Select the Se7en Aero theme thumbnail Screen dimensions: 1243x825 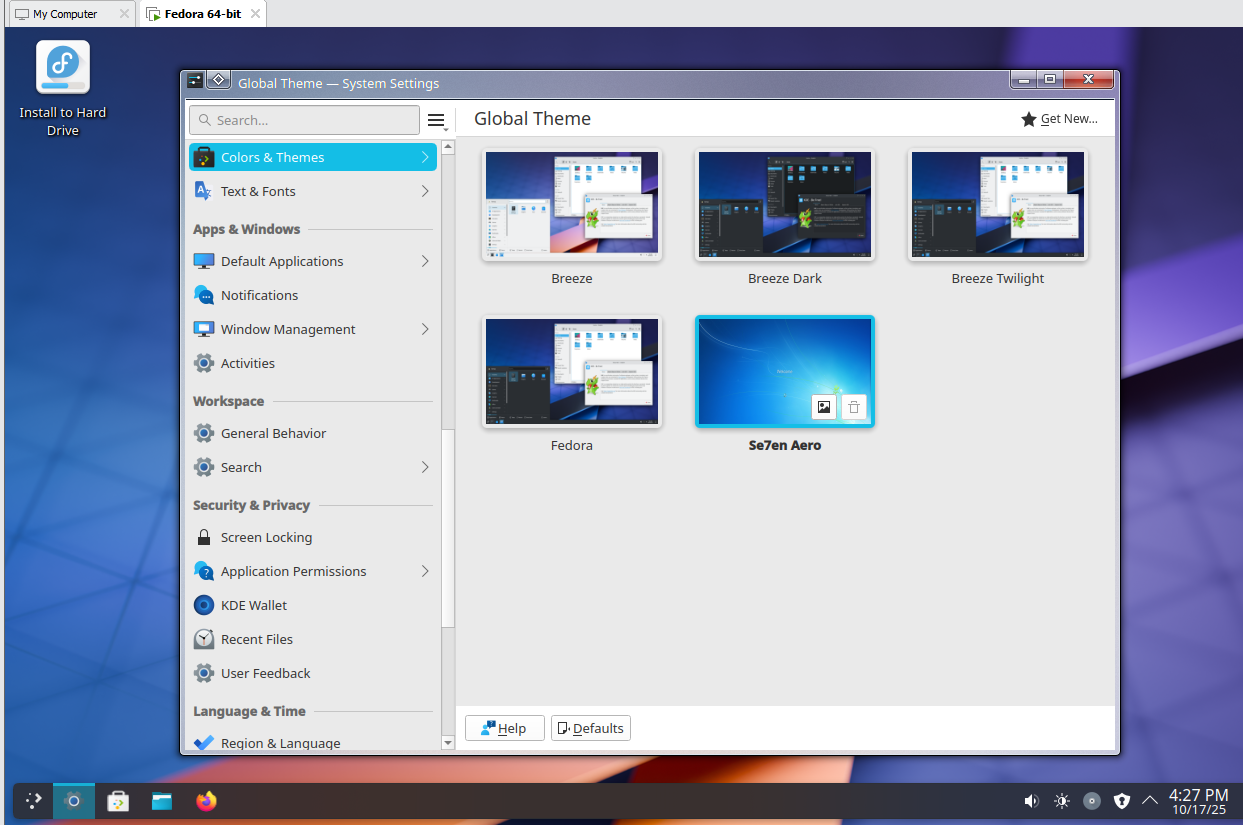pos(785,373)
